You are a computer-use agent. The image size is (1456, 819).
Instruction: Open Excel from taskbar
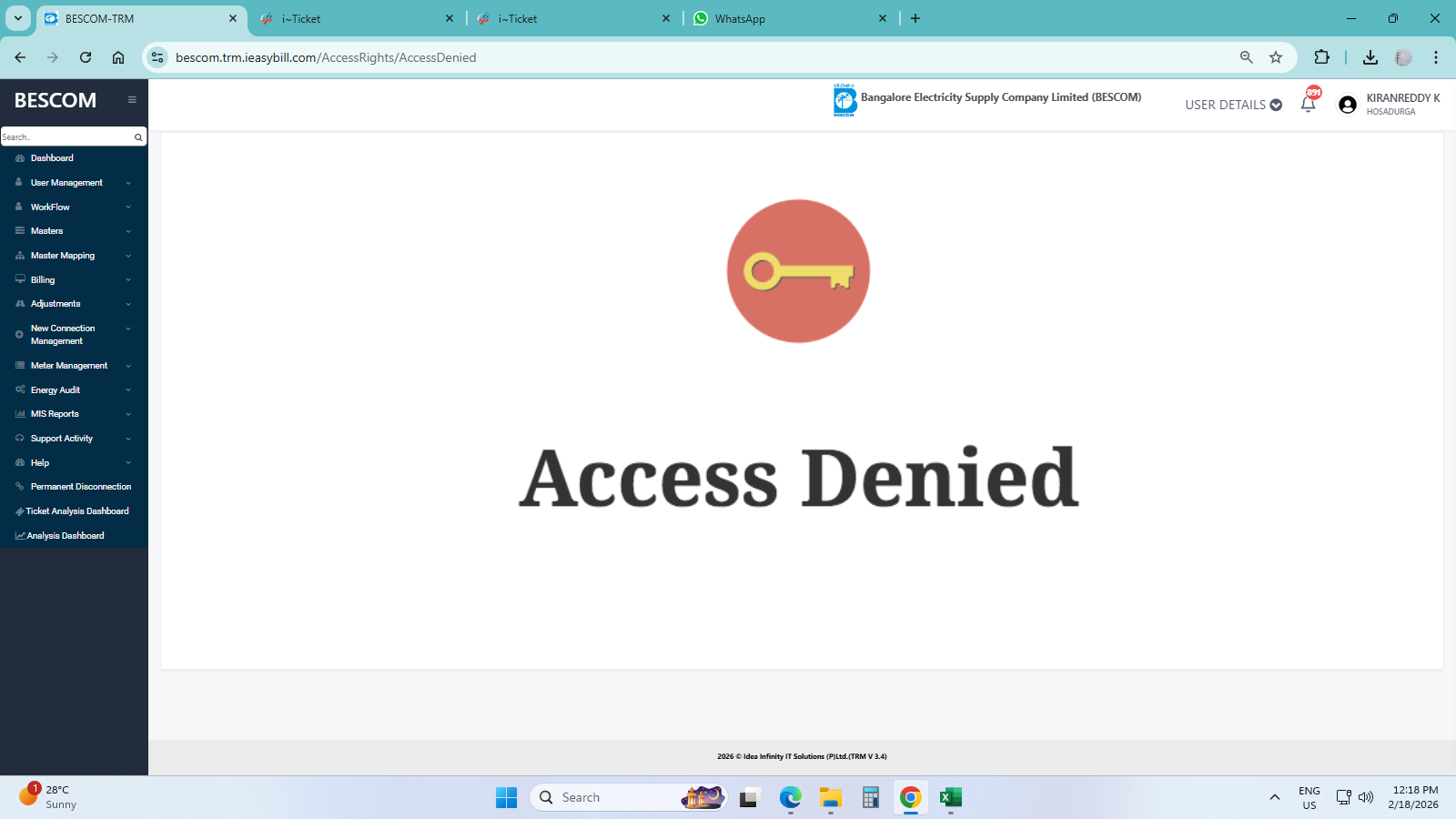(951, 798)
